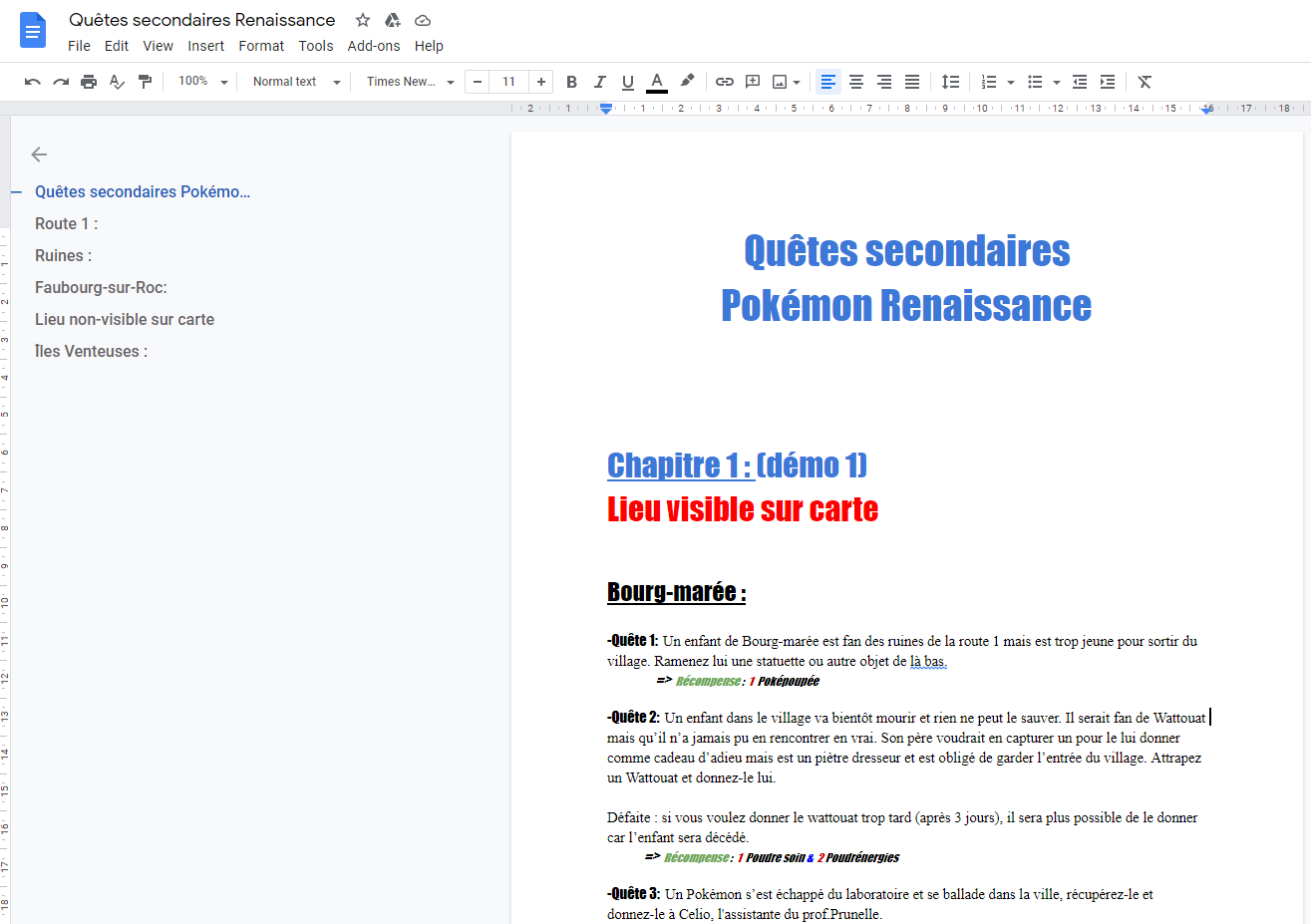Decrease the indent
The image size is (1311, 924).
point(1080,82)
